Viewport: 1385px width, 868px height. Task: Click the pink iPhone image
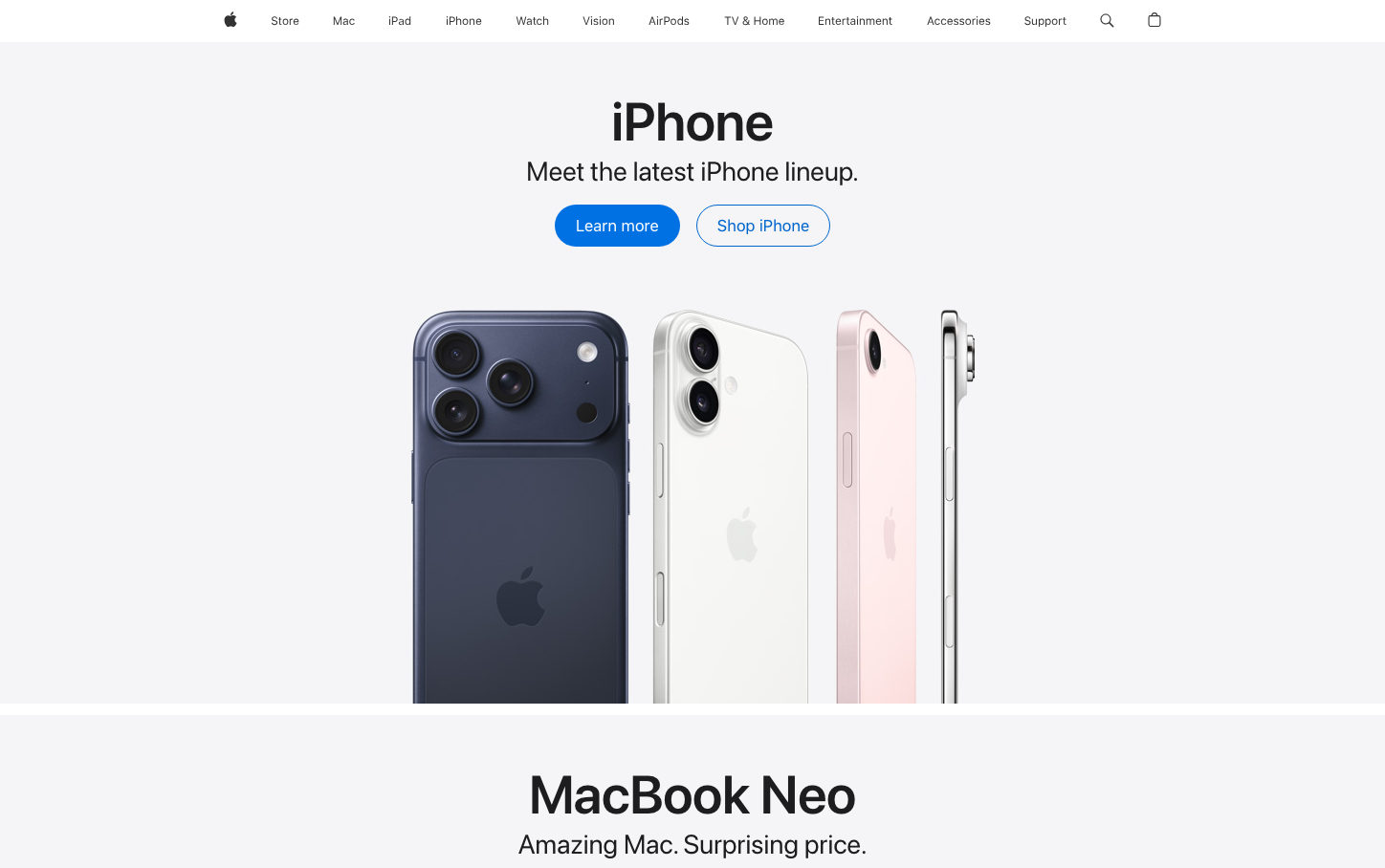tap(876, 507)
